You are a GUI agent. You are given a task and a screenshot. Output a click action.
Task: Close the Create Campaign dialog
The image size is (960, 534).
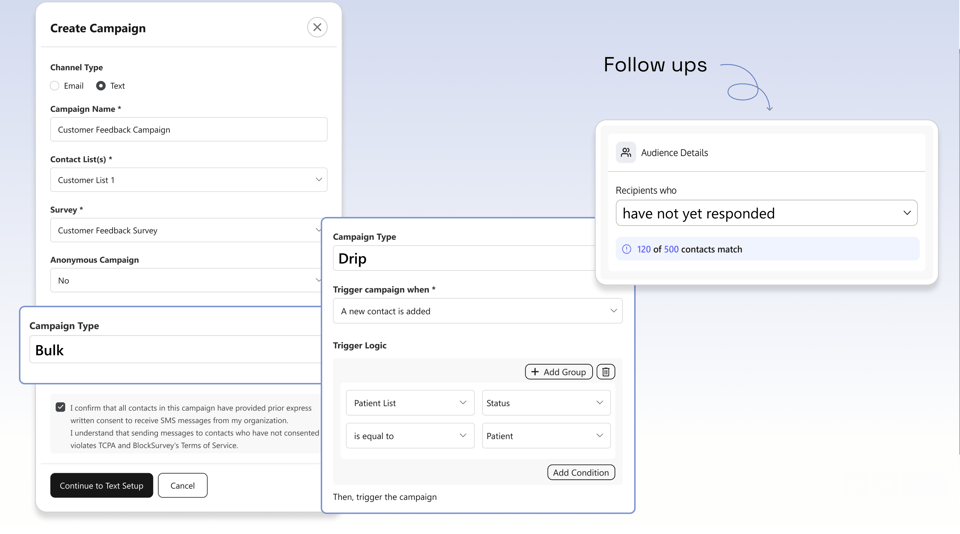[x=317, y=27]
